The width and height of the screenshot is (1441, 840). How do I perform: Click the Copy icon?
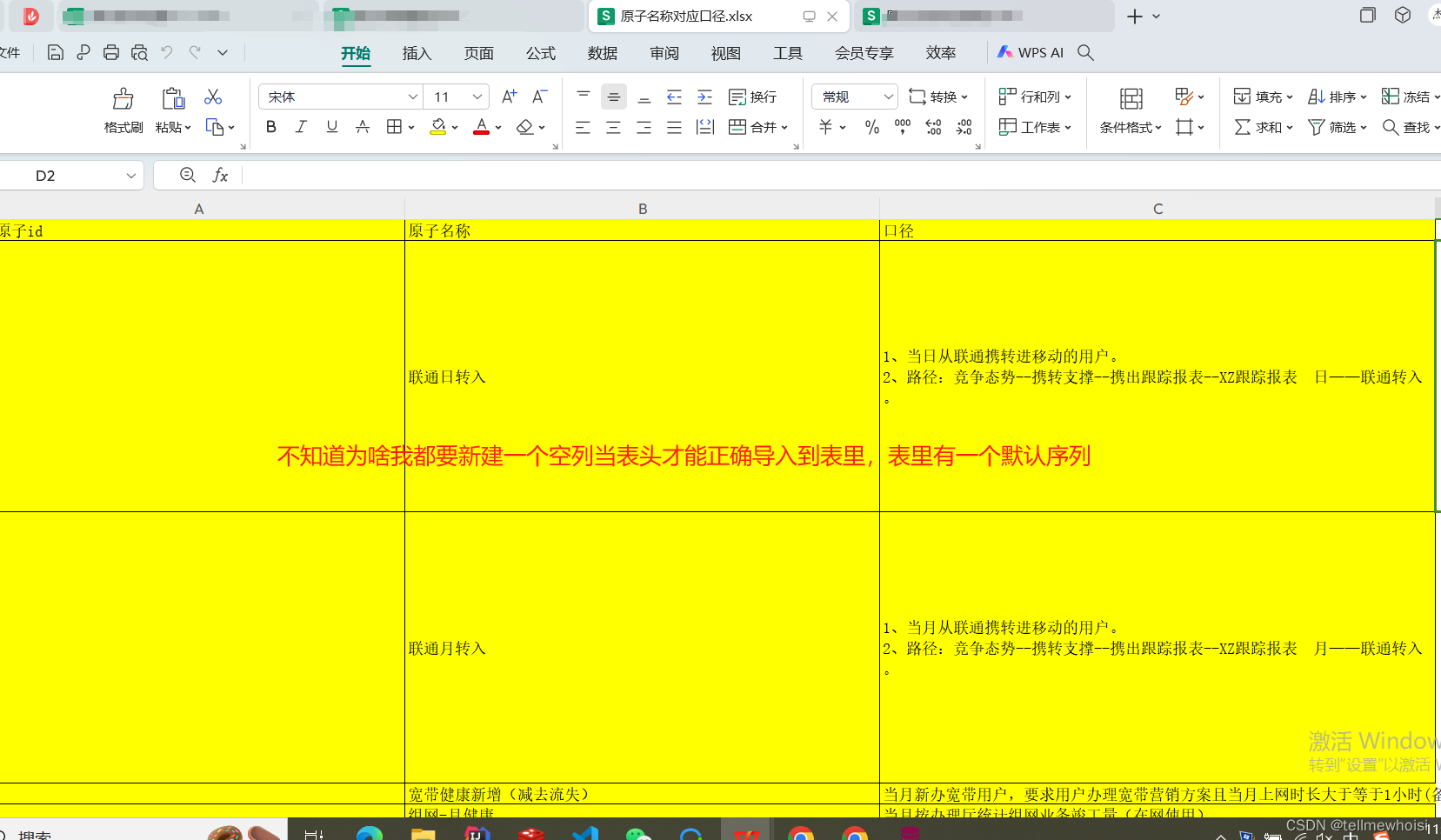(215, 127)
